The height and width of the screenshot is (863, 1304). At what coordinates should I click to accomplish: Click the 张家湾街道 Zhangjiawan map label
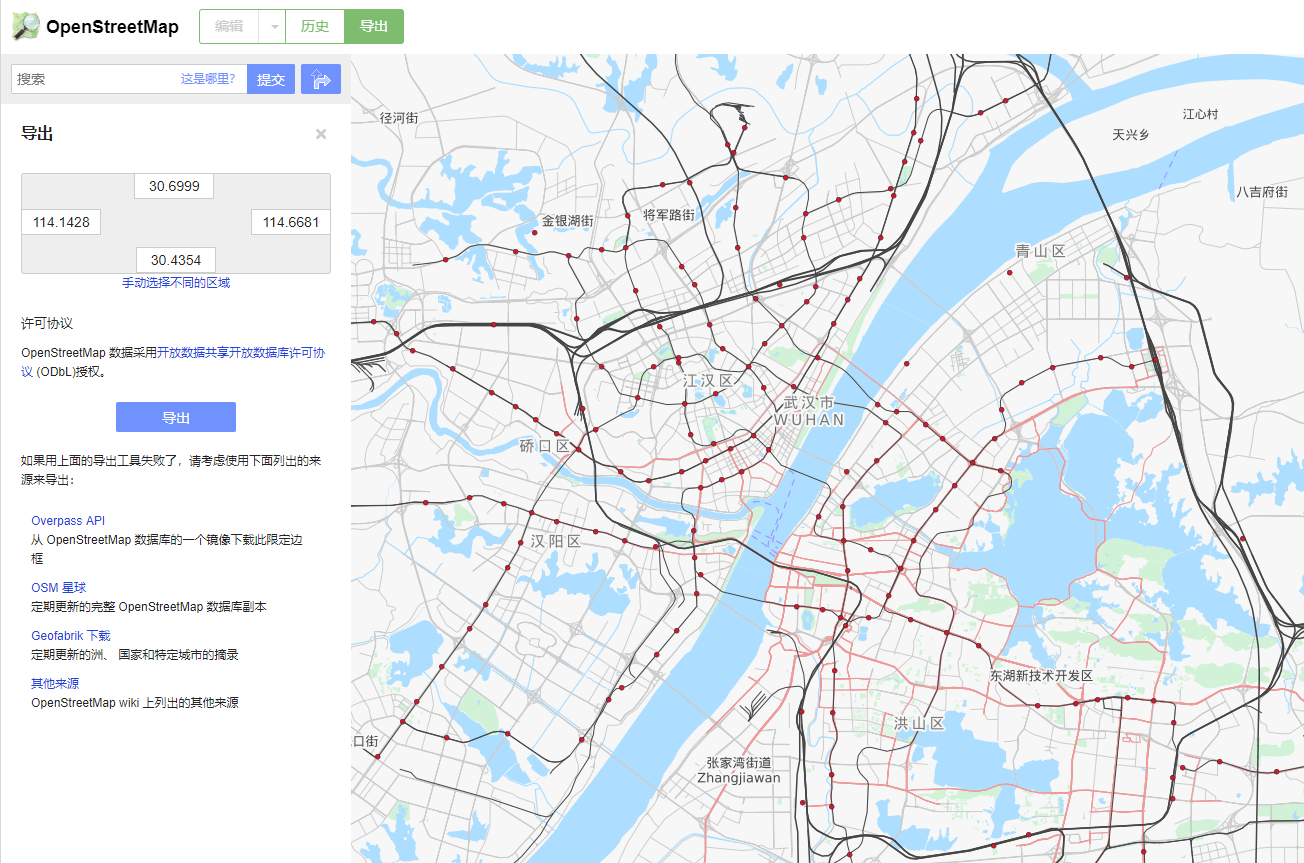(739, 770)
